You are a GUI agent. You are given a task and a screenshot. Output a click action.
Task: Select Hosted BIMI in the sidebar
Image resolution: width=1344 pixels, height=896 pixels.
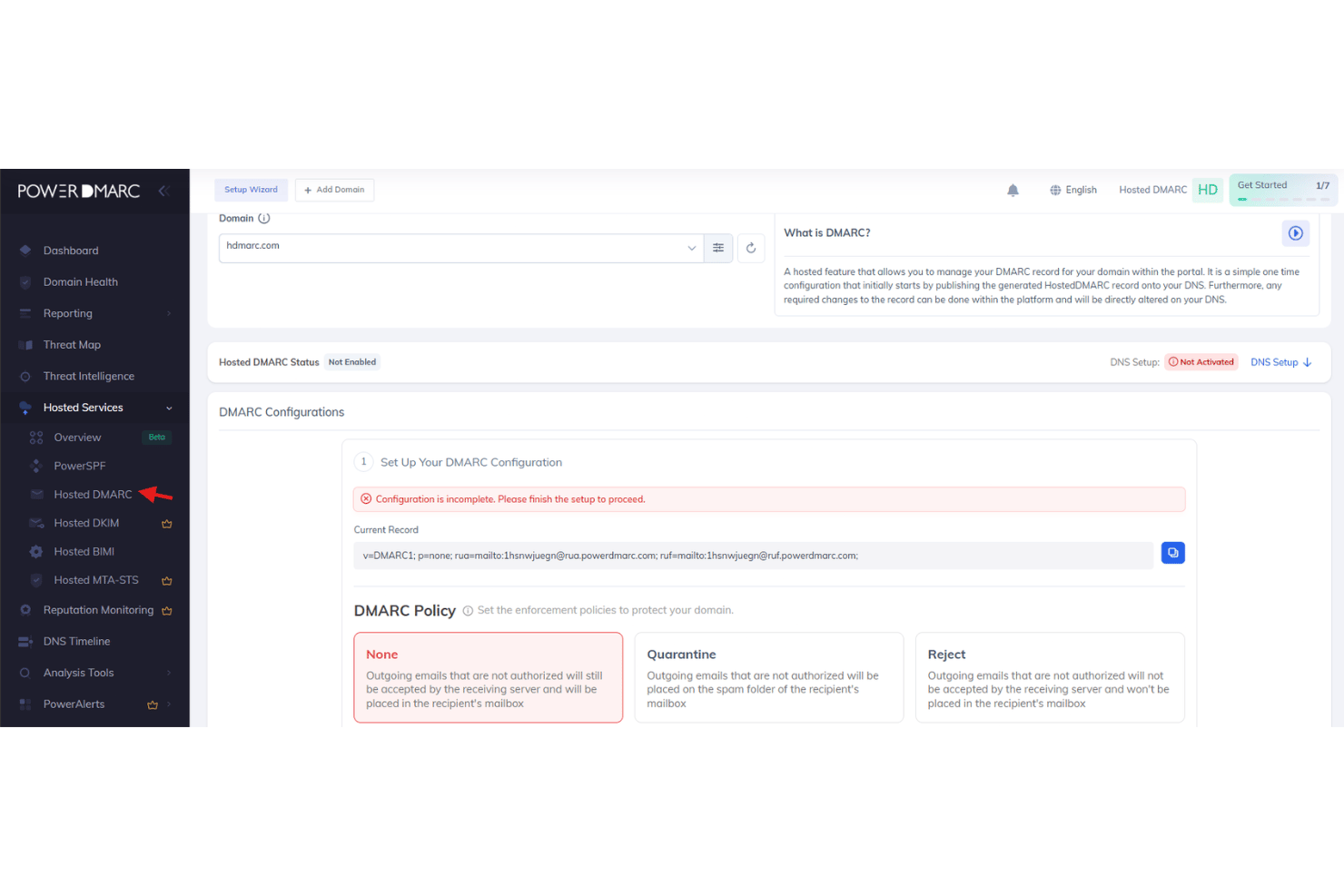84,552
